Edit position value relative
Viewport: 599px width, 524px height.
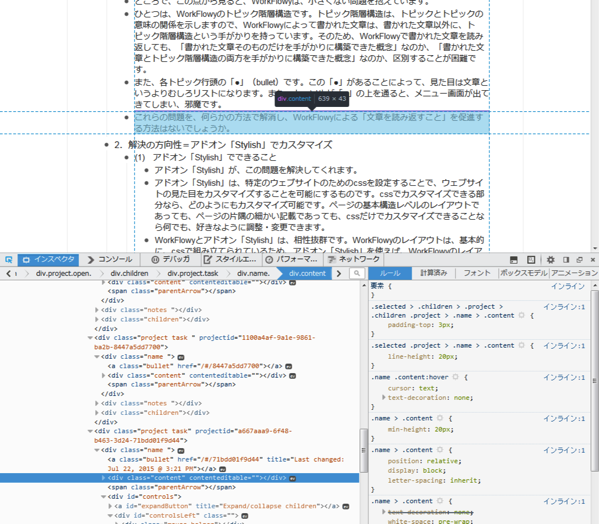click(443, 461)
